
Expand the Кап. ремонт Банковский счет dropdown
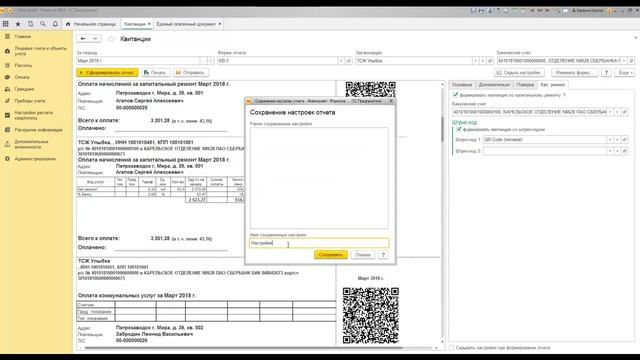click(610, 112)
